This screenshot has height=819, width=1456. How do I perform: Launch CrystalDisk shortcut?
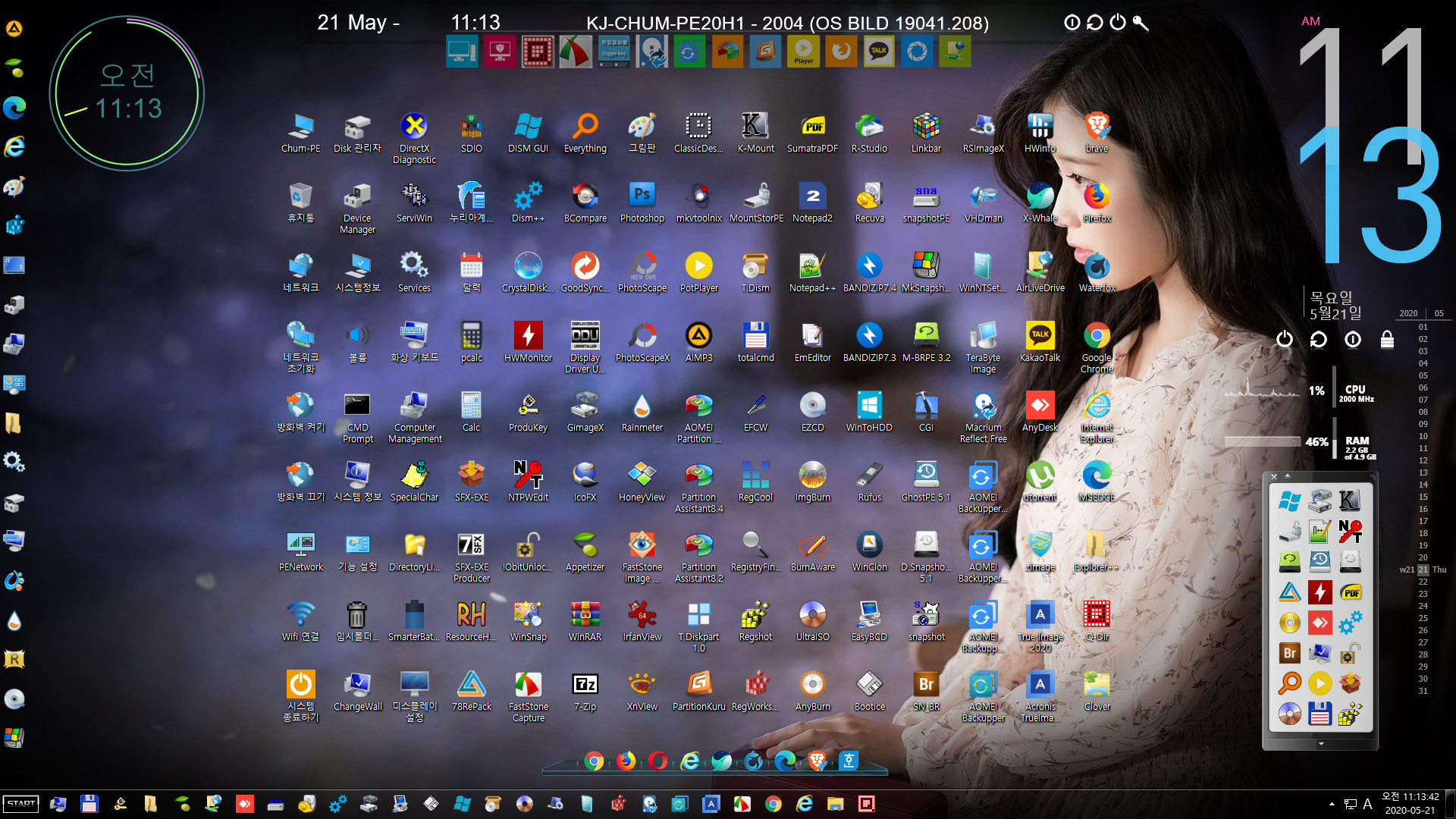529,273
